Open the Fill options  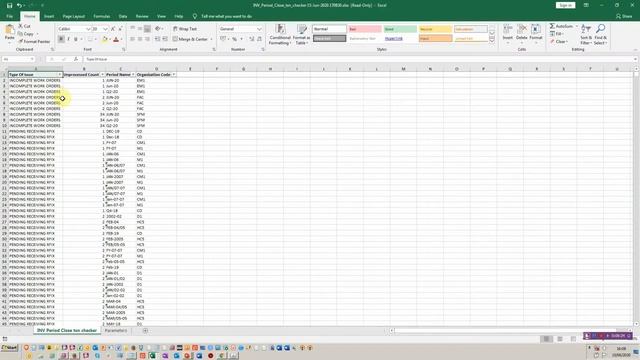(557, 34)
